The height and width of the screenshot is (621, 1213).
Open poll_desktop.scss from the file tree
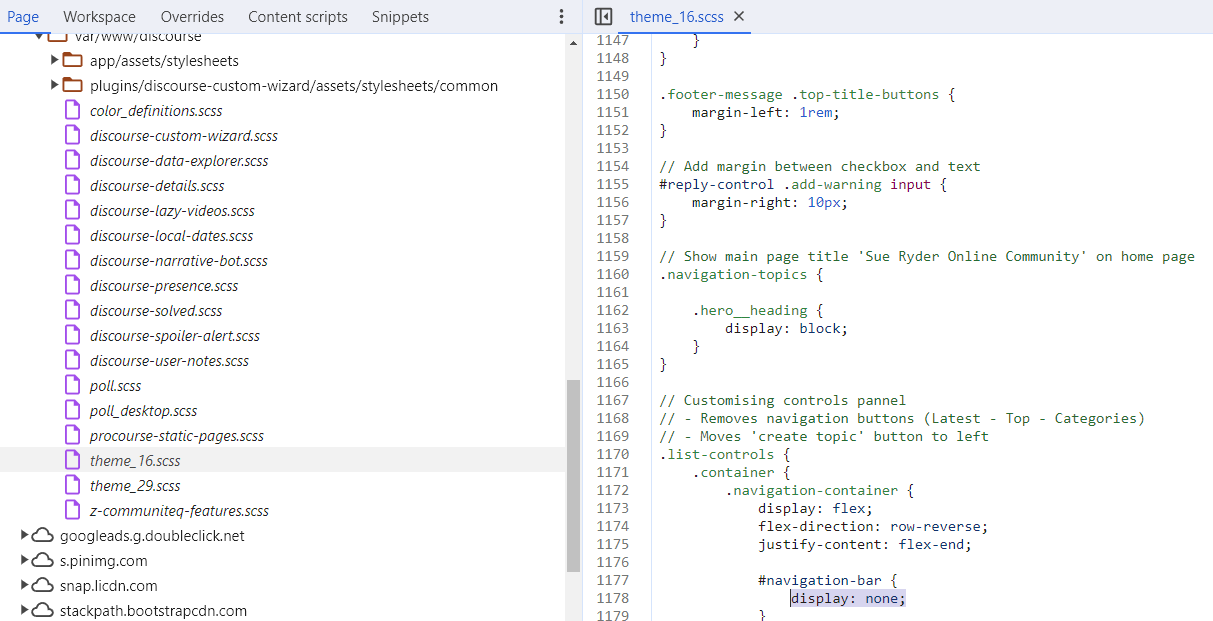click(x=143, y=411)
